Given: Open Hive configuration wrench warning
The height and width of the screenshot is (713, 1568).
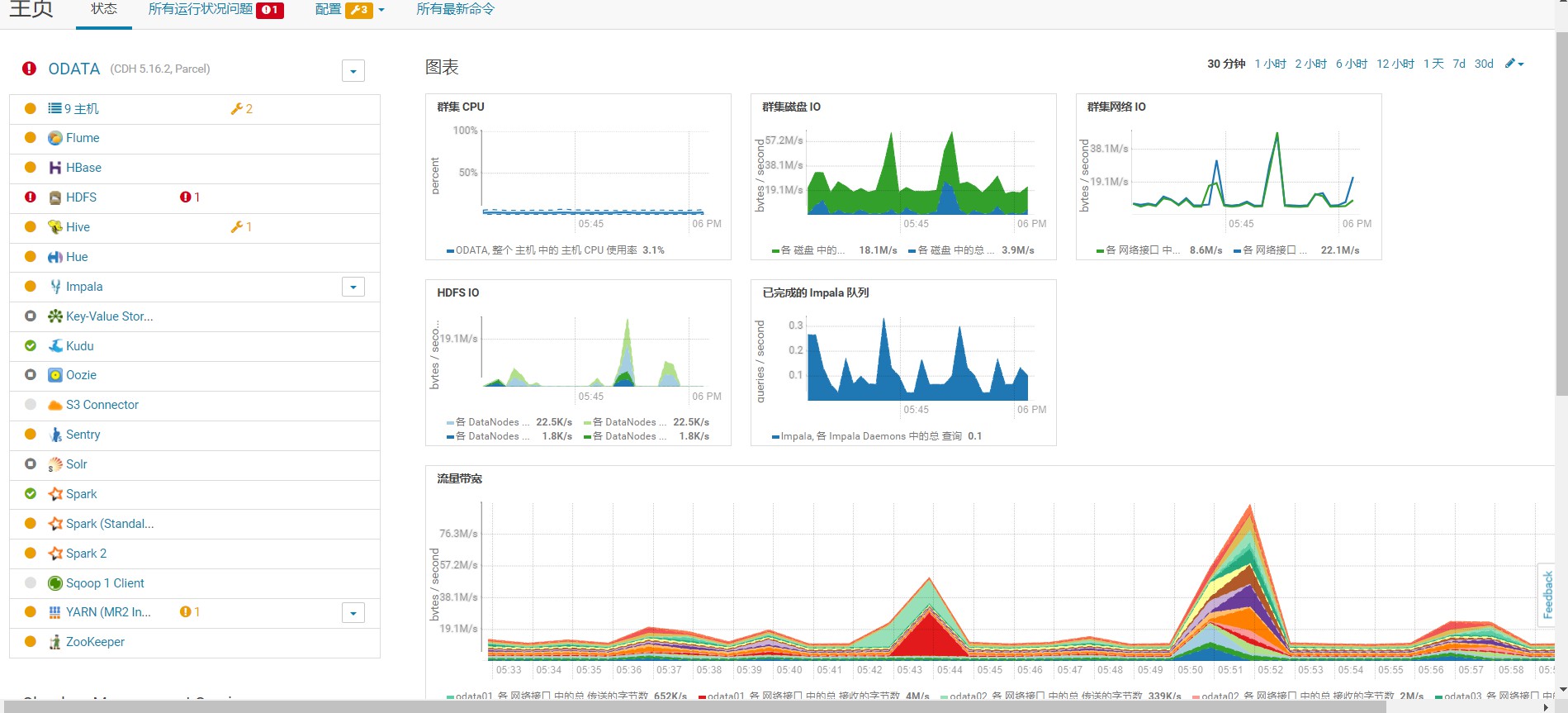Looking at the screenshot, I should 241,227.
